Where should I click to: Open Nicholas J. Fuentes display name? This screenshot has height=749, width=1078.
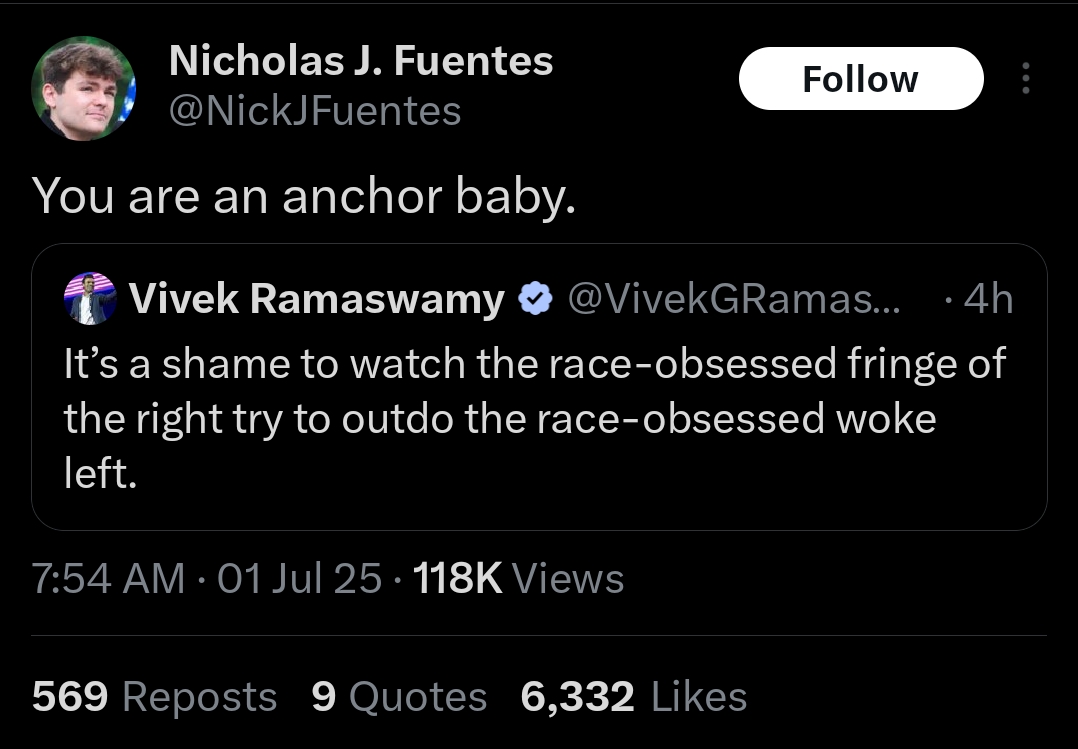(x=361, y=61)
